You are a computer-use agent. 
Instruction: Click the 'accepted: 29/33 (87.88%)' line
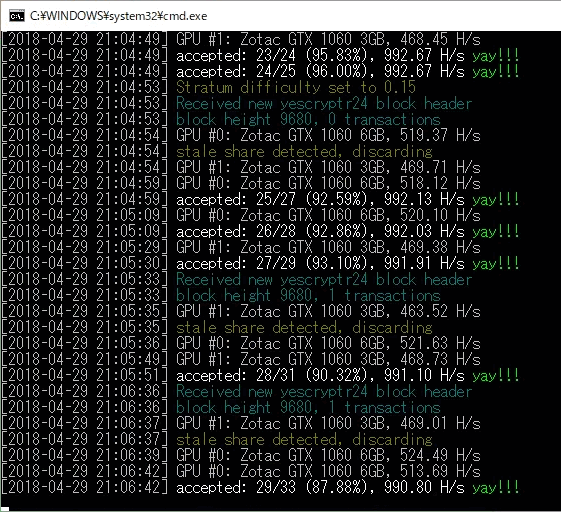click(x=260, y=487)
